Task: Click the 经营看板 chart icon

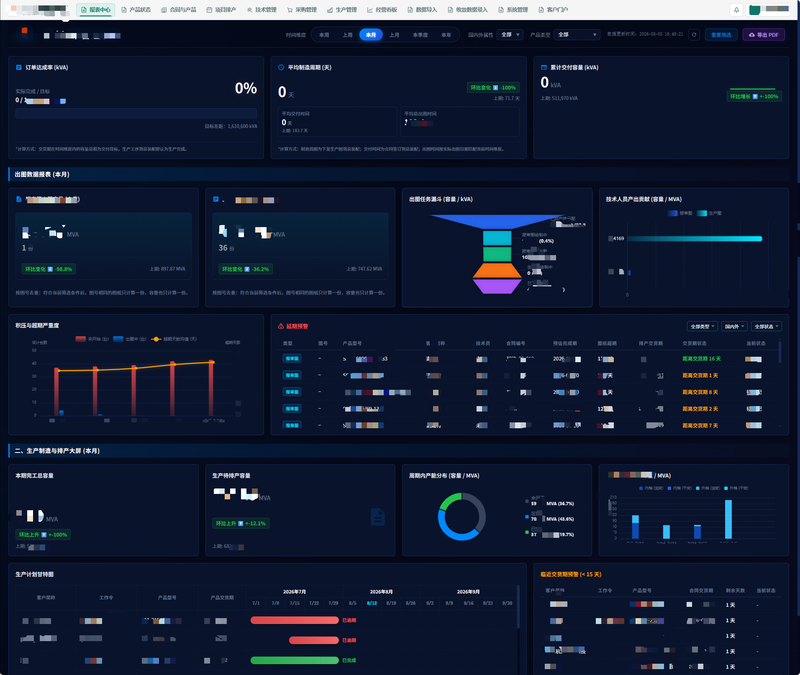Action: point(370,10)
